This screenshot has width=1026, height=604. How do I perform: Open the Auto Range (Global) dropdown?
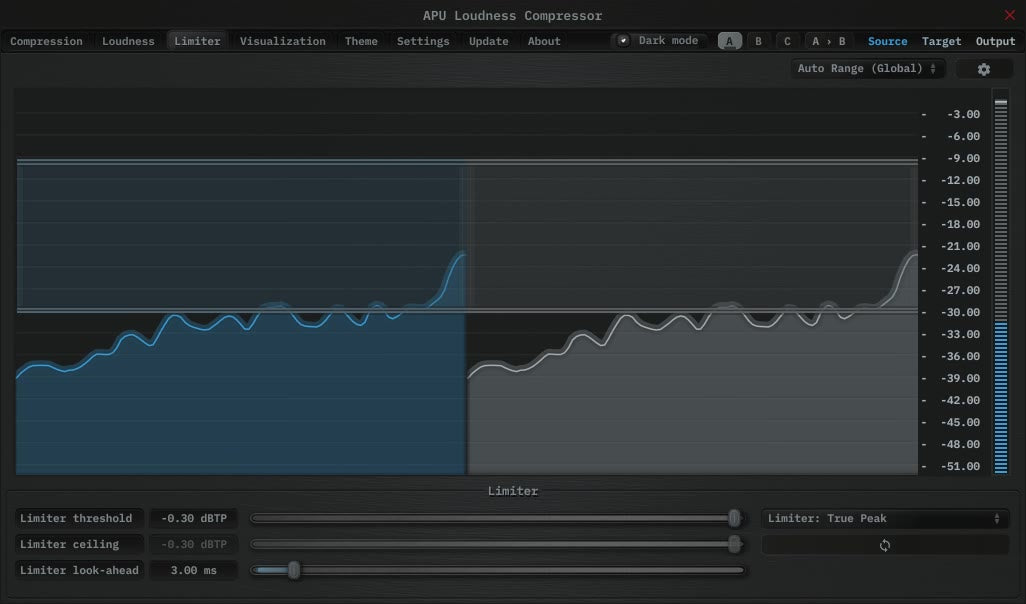tap(868, 68)
